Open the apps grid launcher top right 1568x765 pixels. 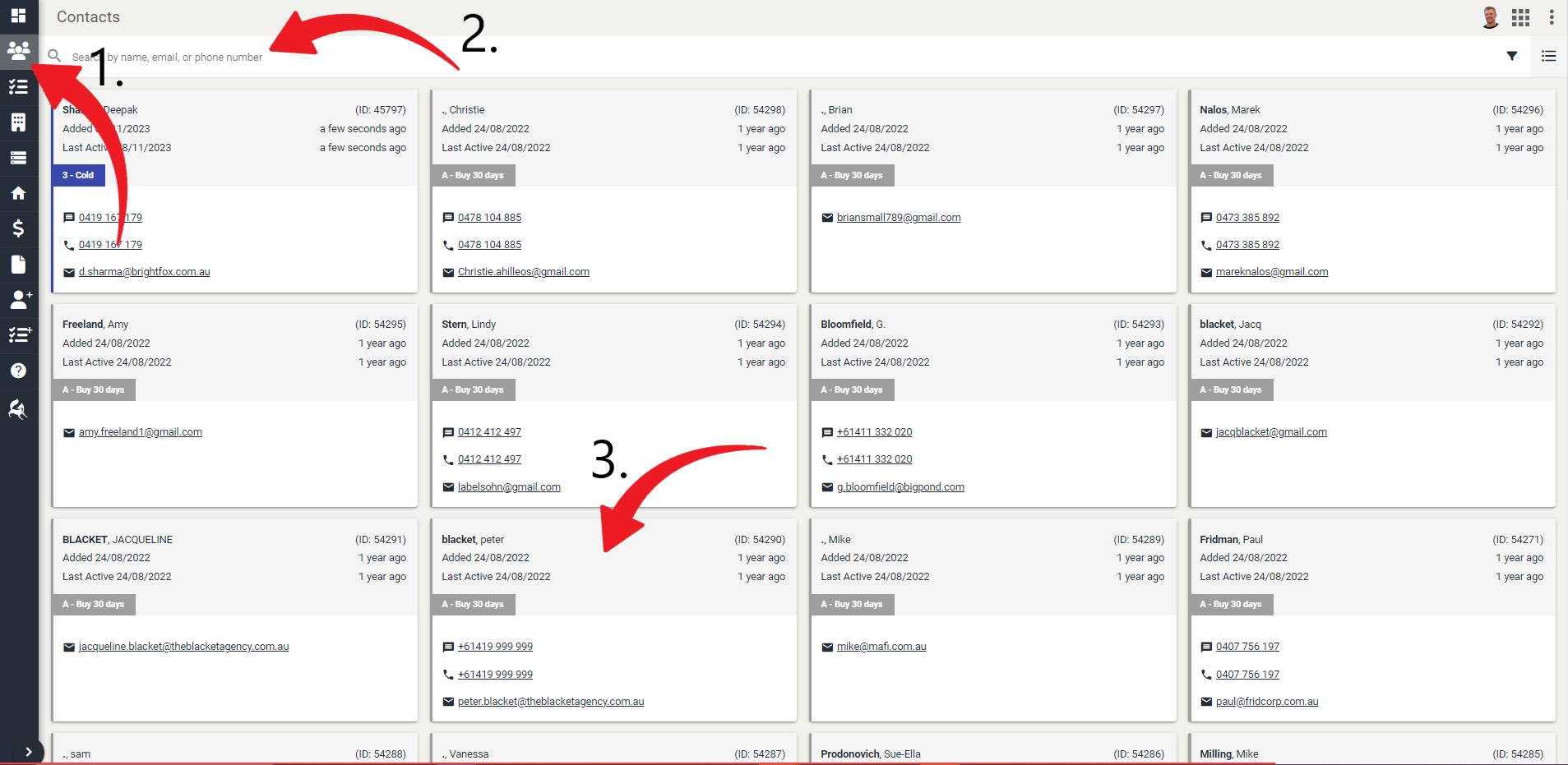tap(1520, 16)
